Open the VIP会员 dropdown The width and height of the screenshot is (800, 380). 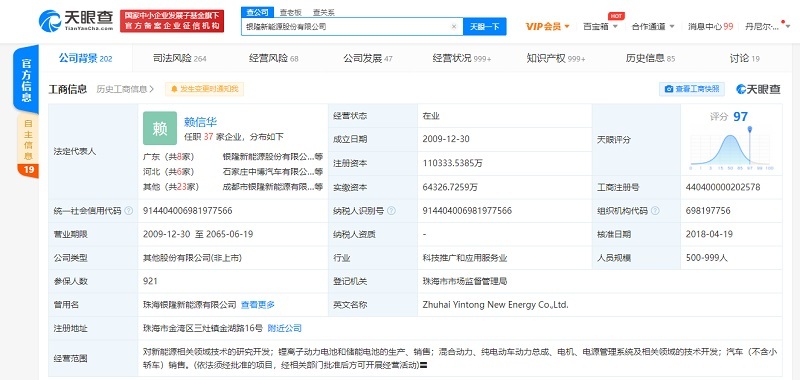[x=547, y=27]
